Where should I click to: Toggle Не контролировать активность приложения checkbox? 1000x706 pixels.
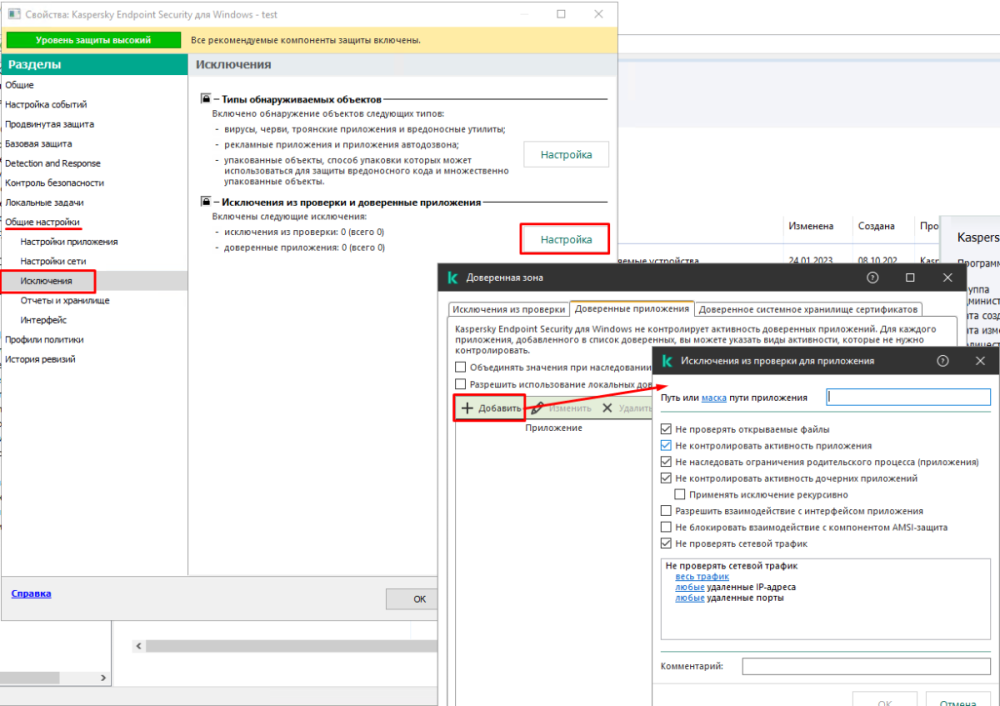(666, 445)
